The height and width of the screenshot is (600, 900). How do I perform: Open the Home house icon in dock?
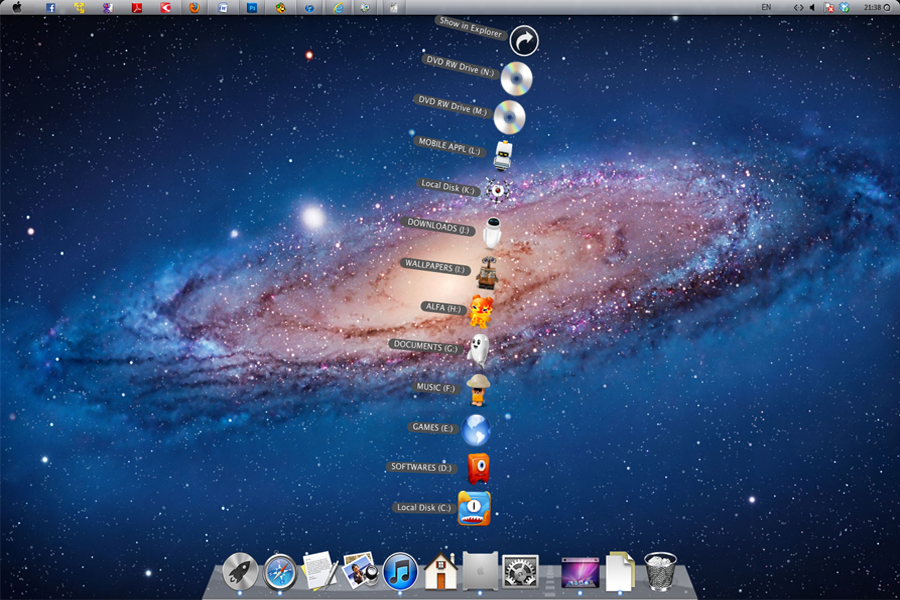(440, 571)
